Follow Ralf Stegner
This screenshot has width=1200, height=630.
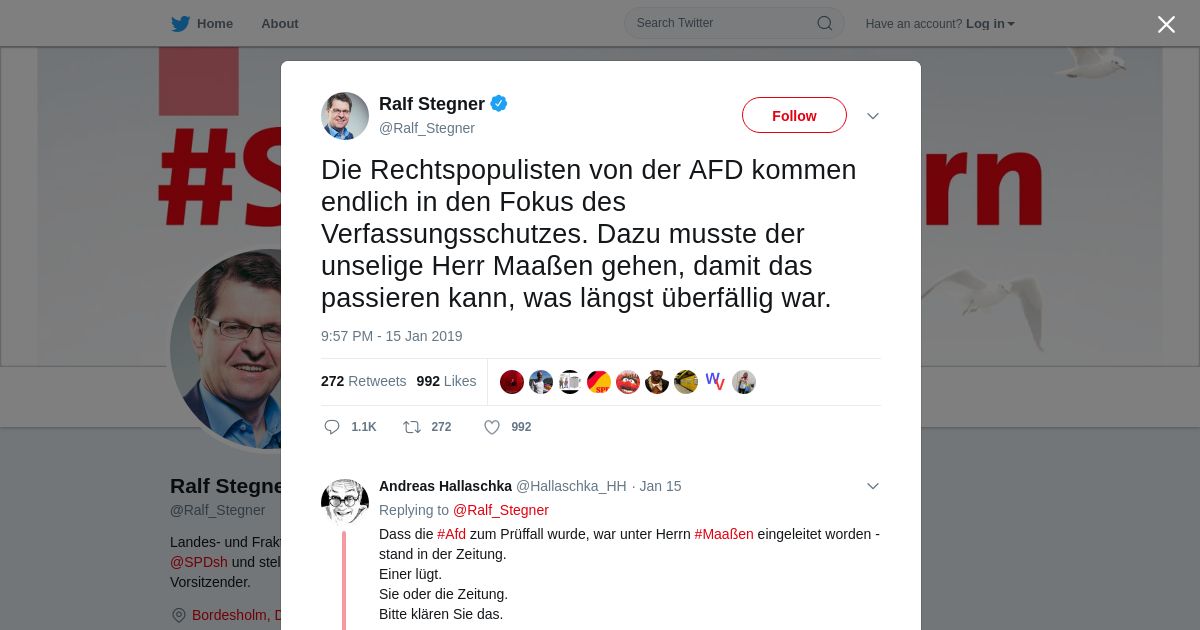794,115
